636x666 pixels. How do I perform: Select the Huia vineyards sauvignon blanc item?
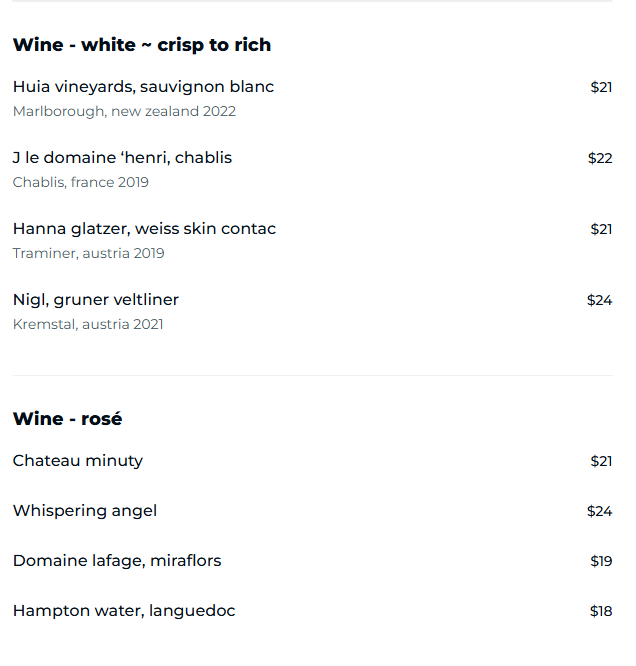click(x=143, y=87)
